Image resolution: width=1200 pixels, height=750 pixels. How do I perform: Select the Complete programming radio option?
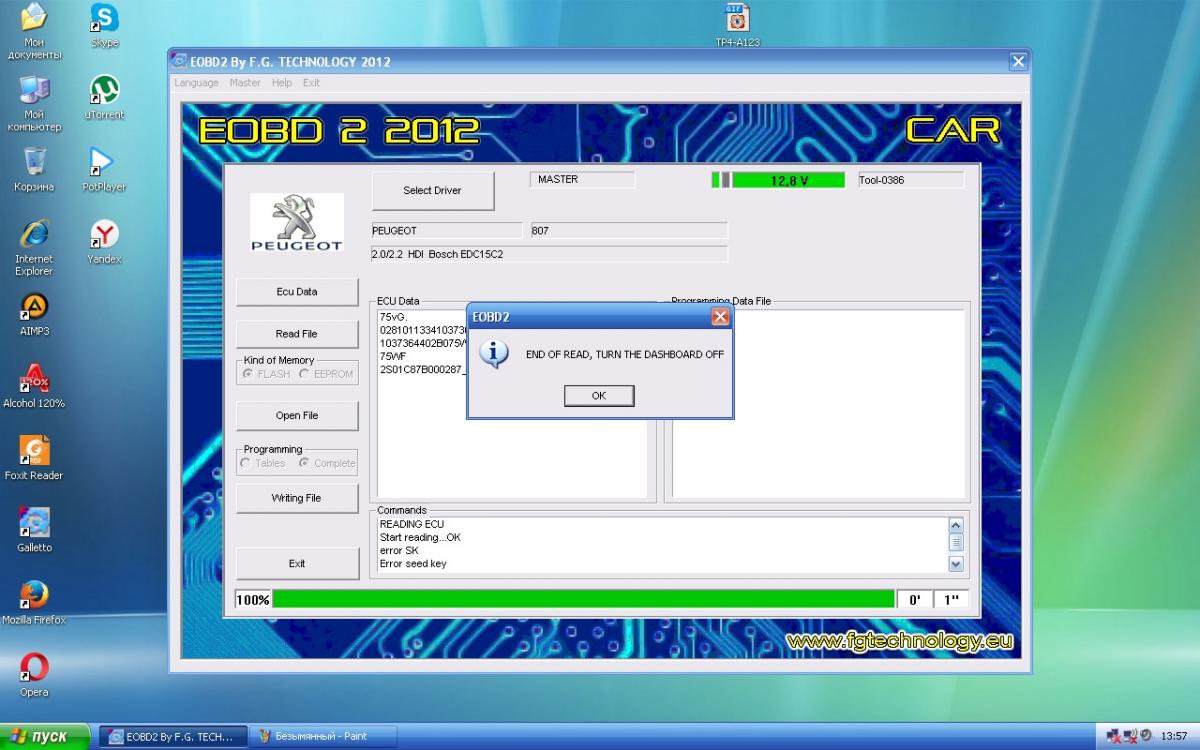(327, 463)
